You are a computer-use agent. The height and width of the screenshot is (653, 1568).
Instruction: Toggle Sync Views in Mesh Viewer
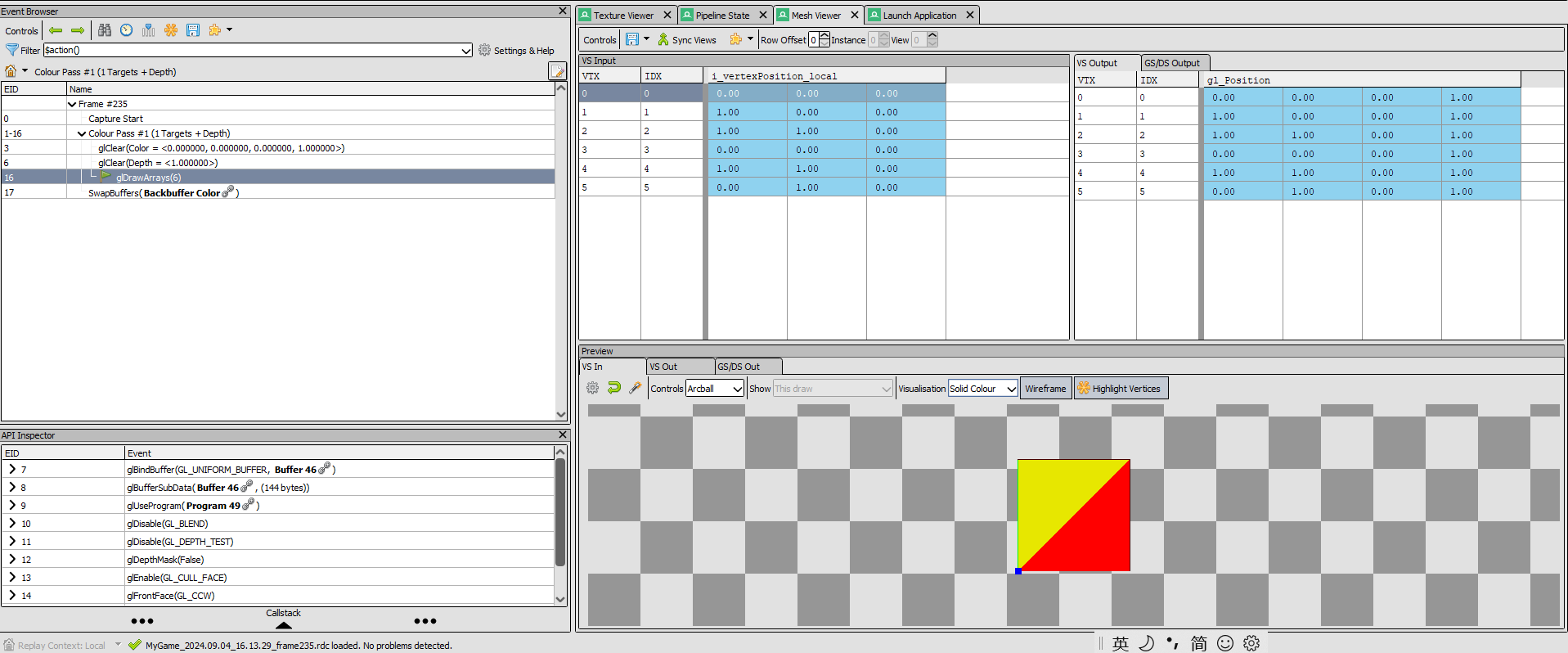(687, 40)
